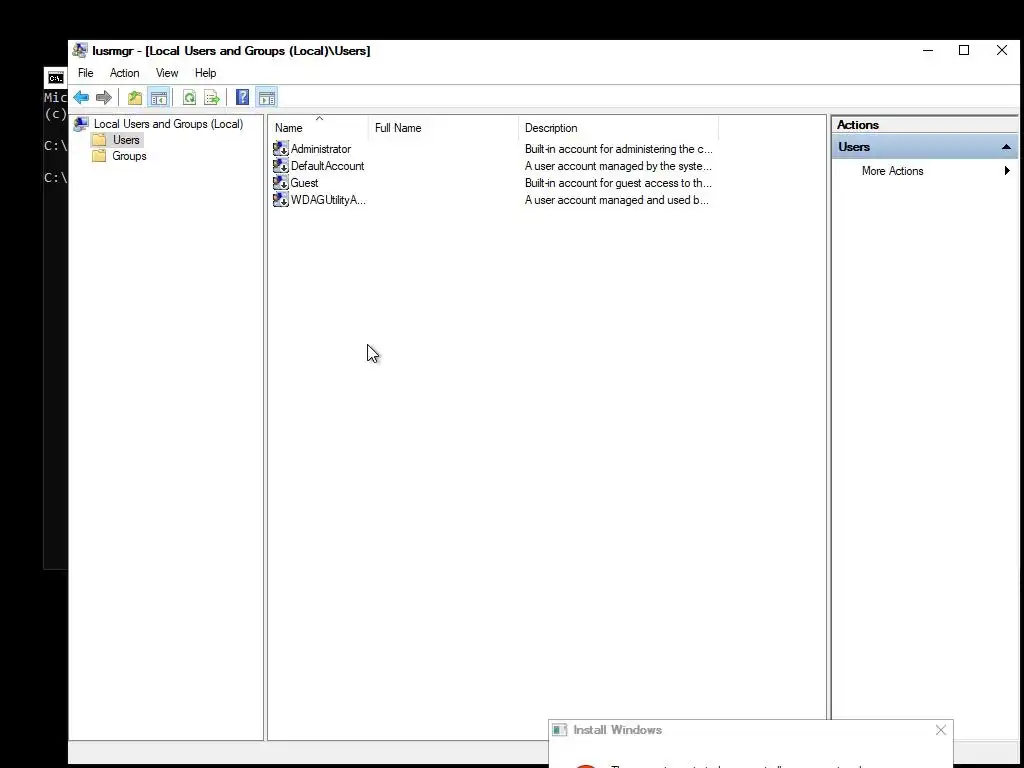Click the Guest user account icon
The image size is (1024, 768).
(x=281, y=183)
